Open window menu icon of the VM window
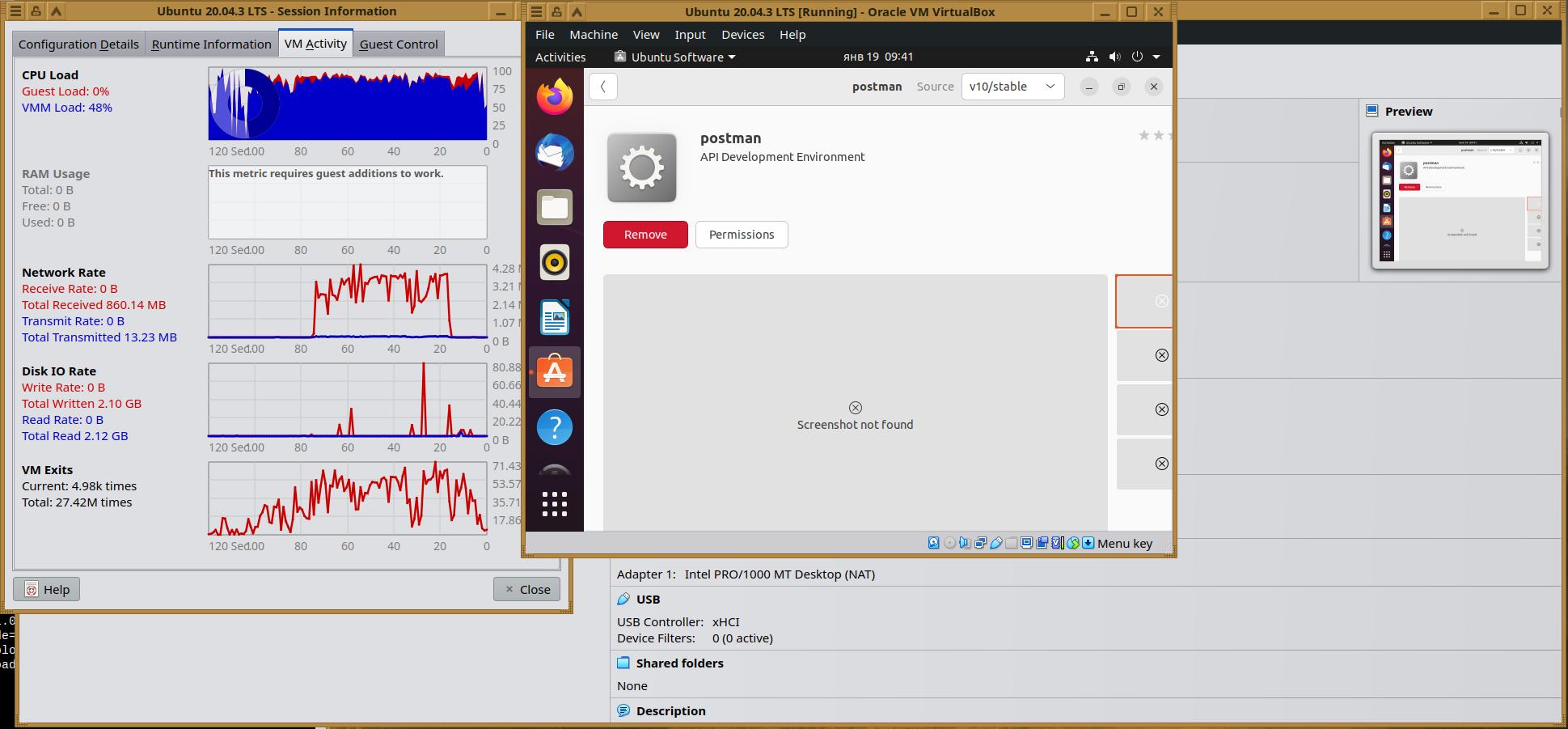The width and height of the screenshot is (1568, 729). click(x=538, y=12)
